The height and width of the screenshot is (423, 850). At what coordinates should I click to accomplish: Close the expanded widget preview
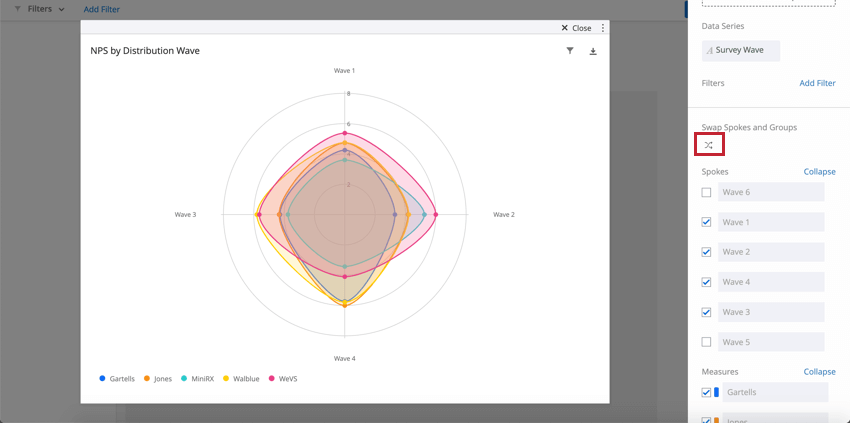576,28
